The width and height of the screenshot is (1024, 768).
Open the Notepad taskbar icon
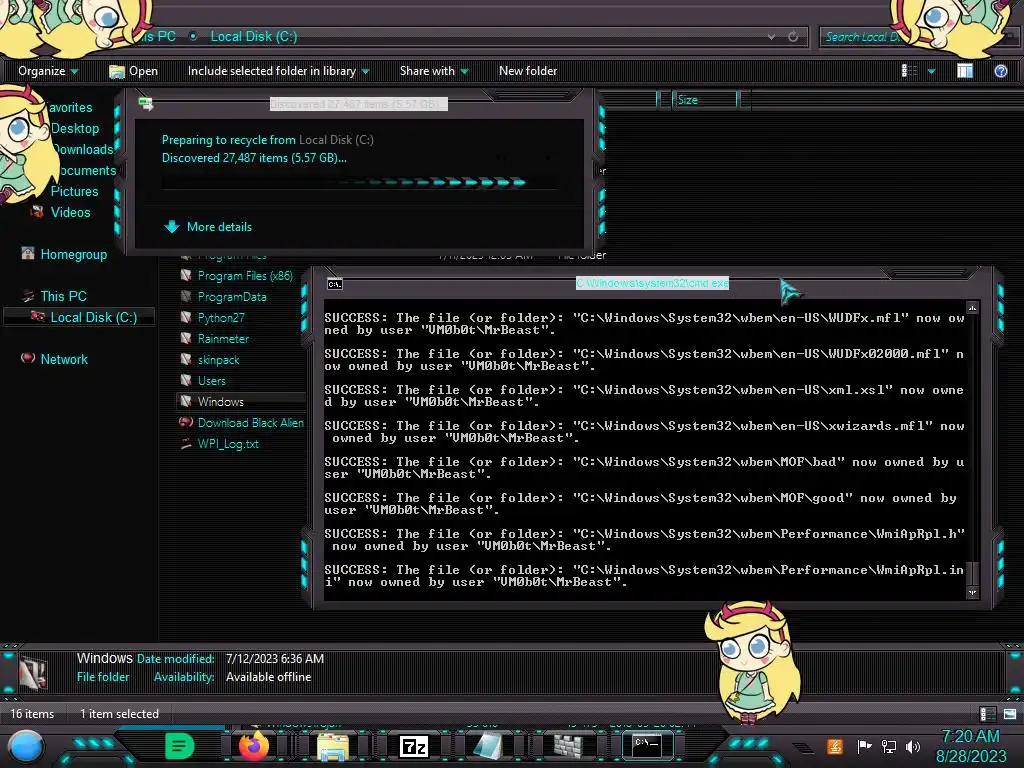pos(488,746)
